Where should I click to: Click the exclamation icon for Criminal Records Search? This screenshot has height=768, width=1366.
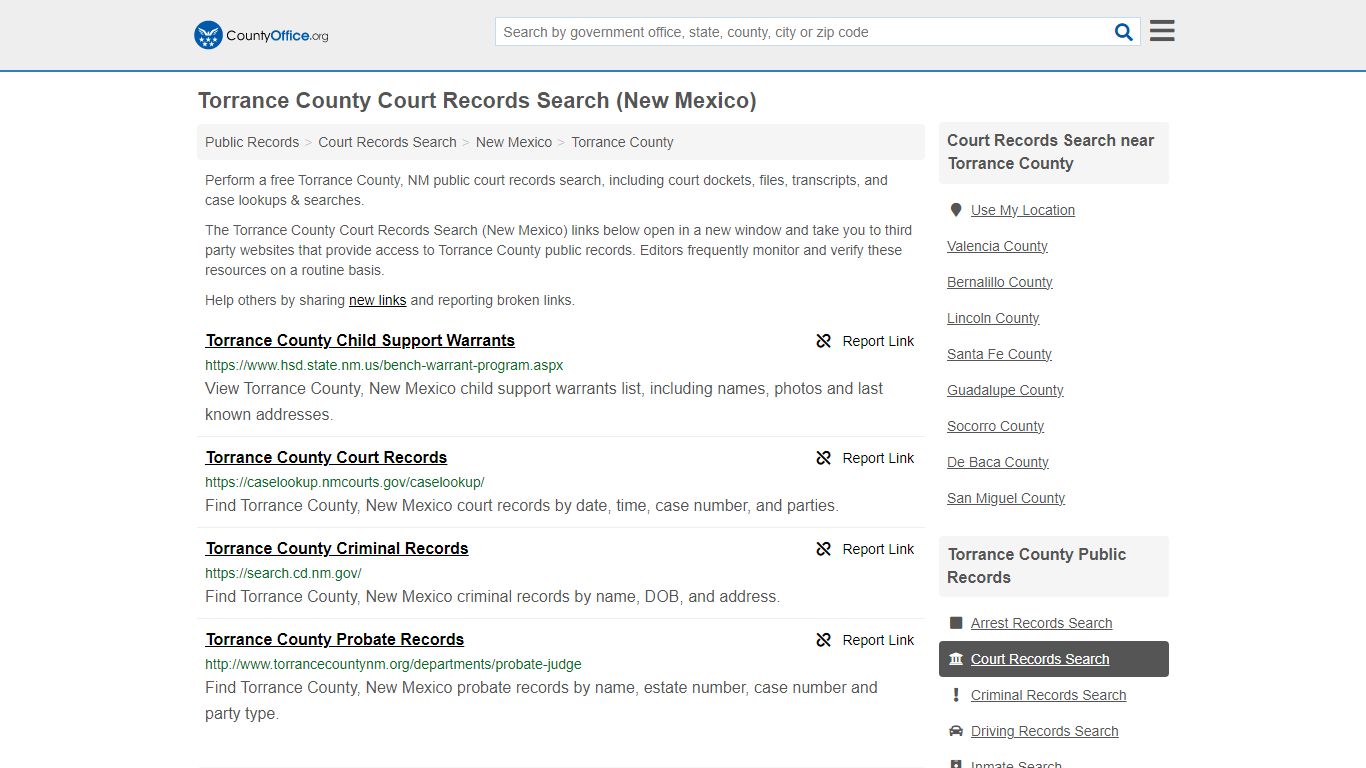[x=956, y=695]
